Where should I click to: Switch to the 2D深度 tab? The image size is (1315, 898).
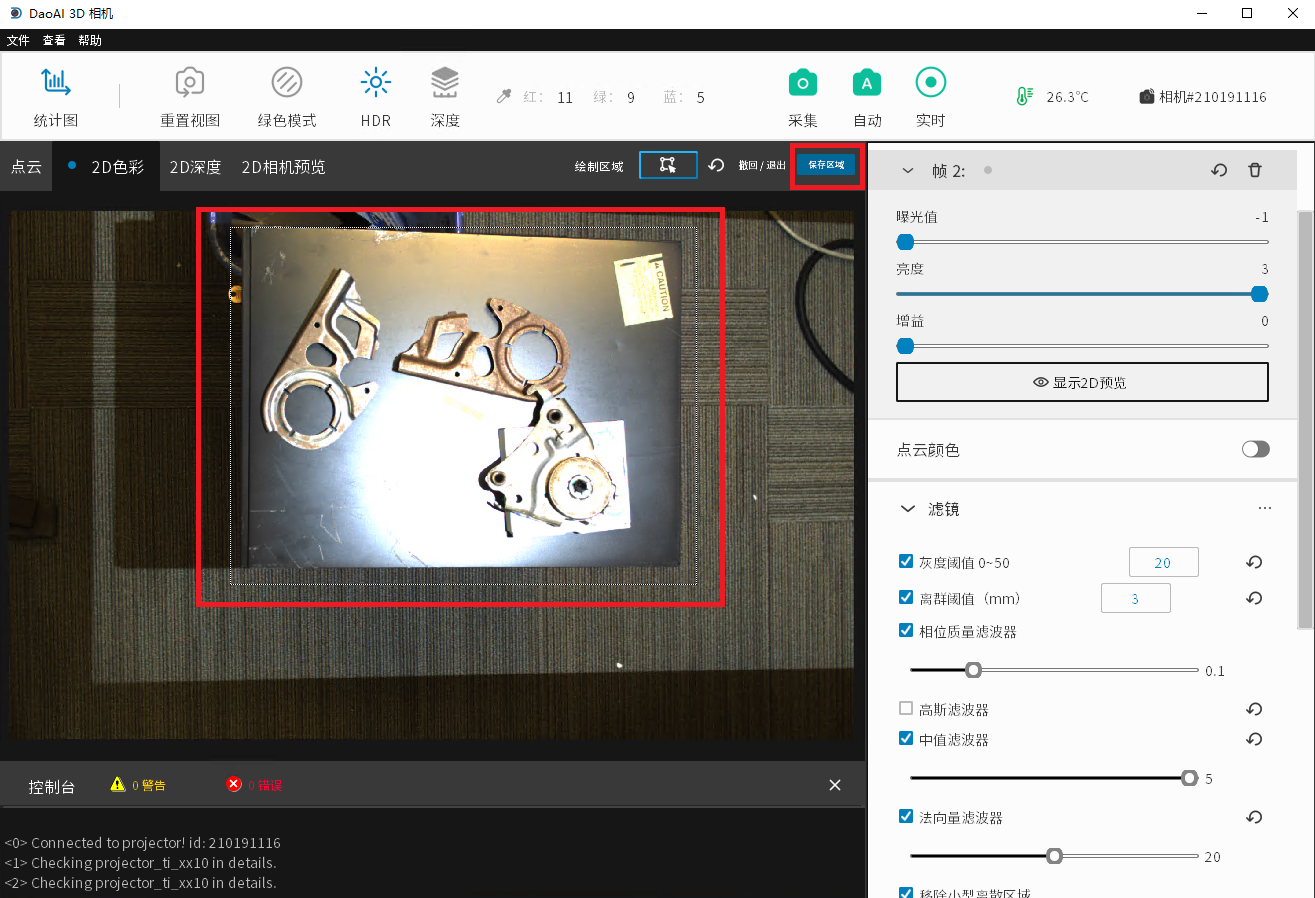tap(195, 167)
